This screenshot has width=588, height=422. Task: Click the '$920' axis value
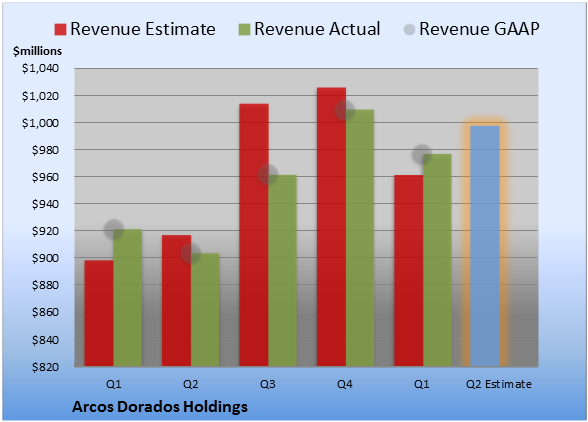pos(45,231)
